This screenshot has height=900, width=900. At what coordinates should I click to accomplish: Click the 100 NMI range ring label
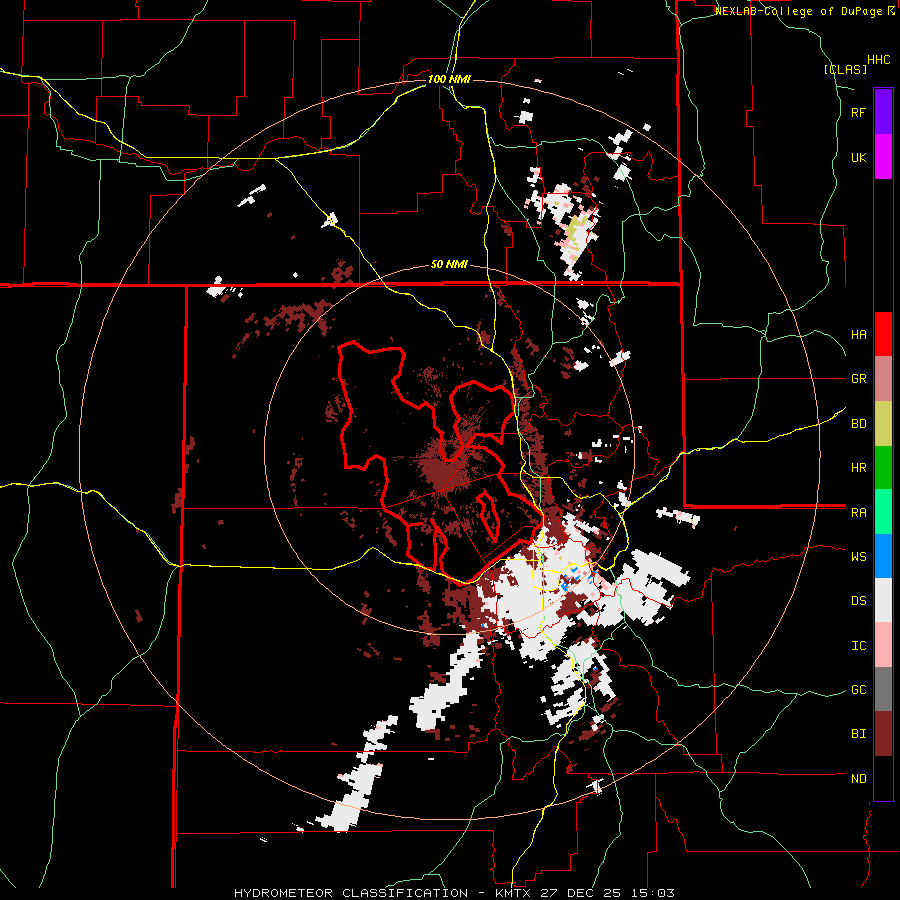[x=449, y=79]
